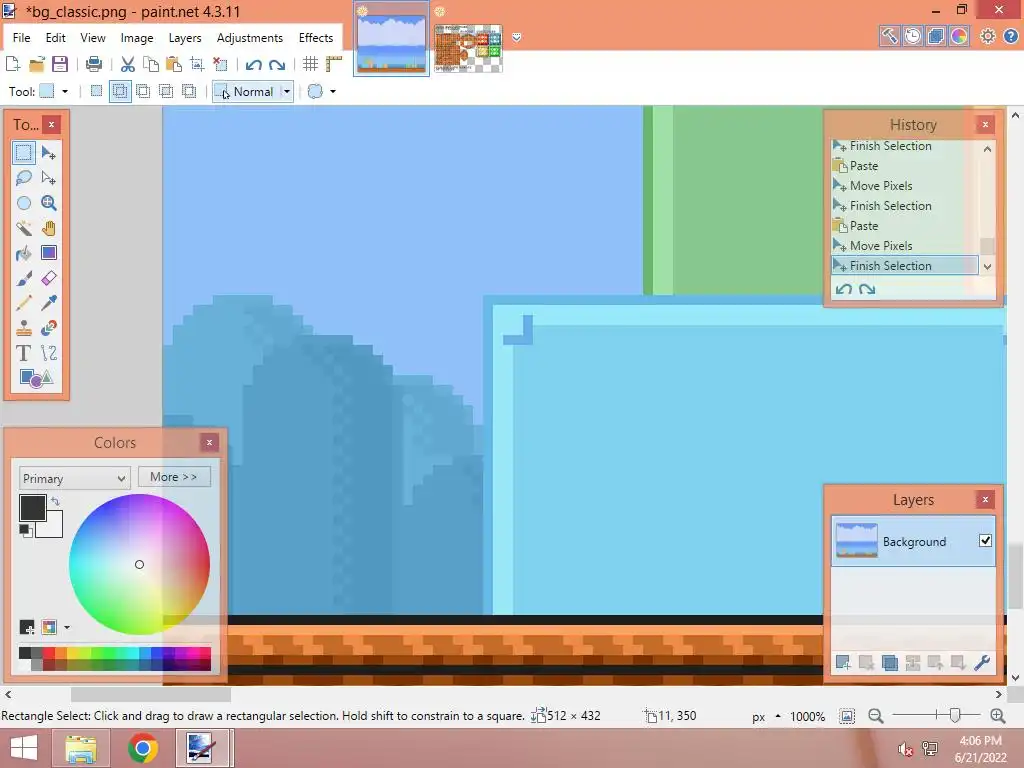Select the Eraser tool

(x=48, y=278)
